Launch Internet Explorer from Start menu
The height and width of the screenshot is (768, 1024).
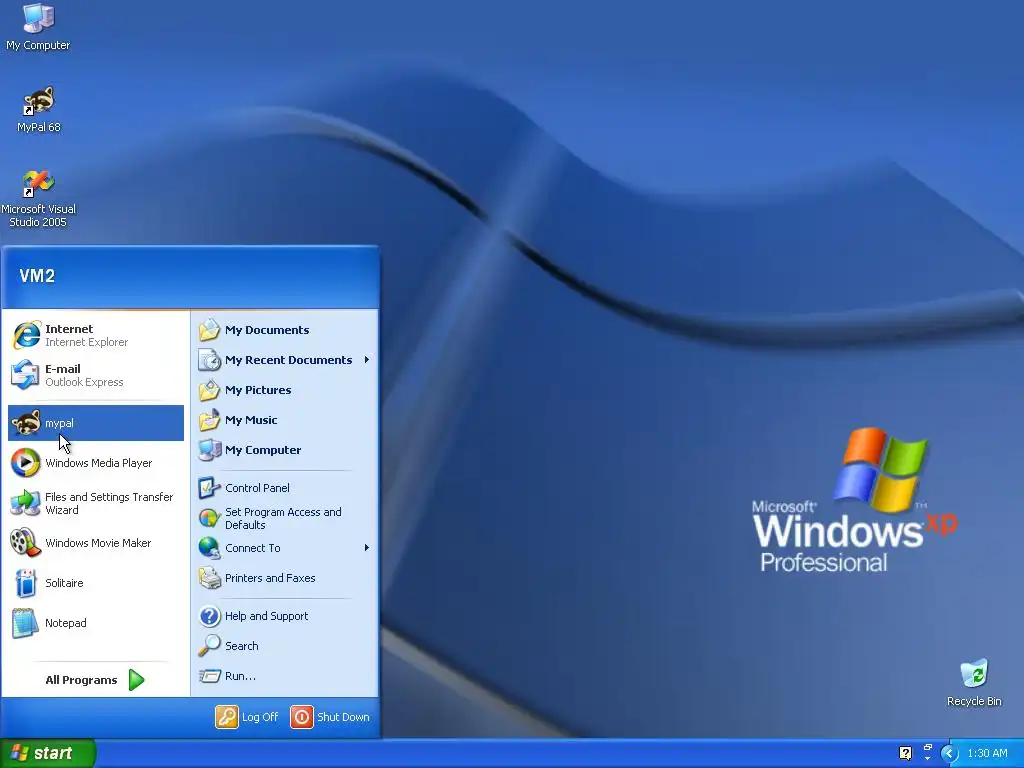(x=96, y=335)
